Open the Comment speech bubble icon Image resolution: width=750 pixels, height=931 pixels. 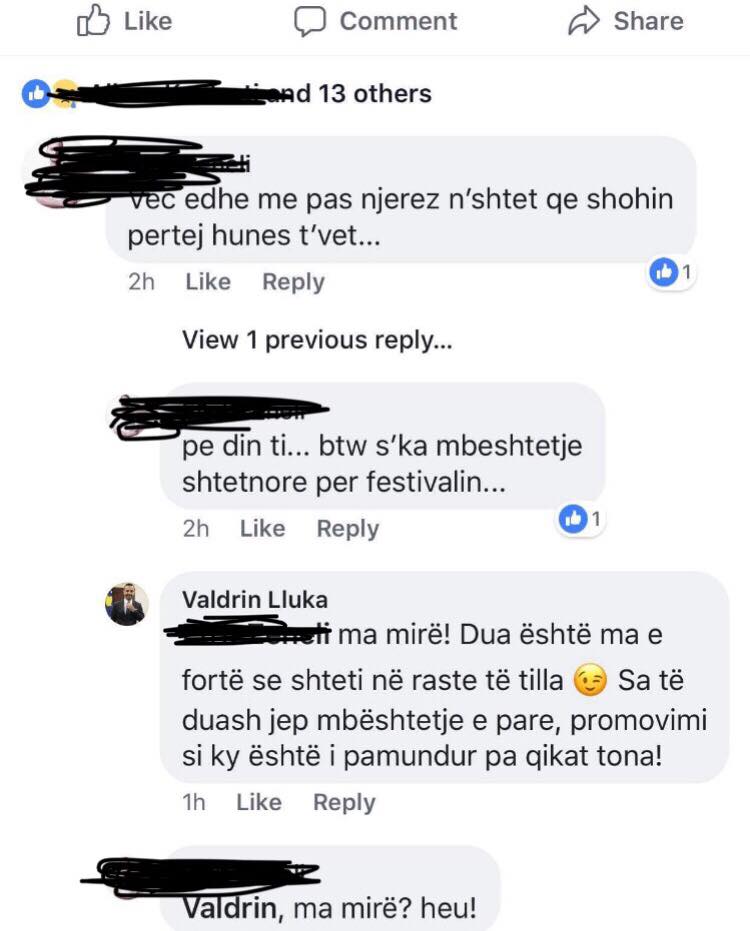click(x=310, y=21)
